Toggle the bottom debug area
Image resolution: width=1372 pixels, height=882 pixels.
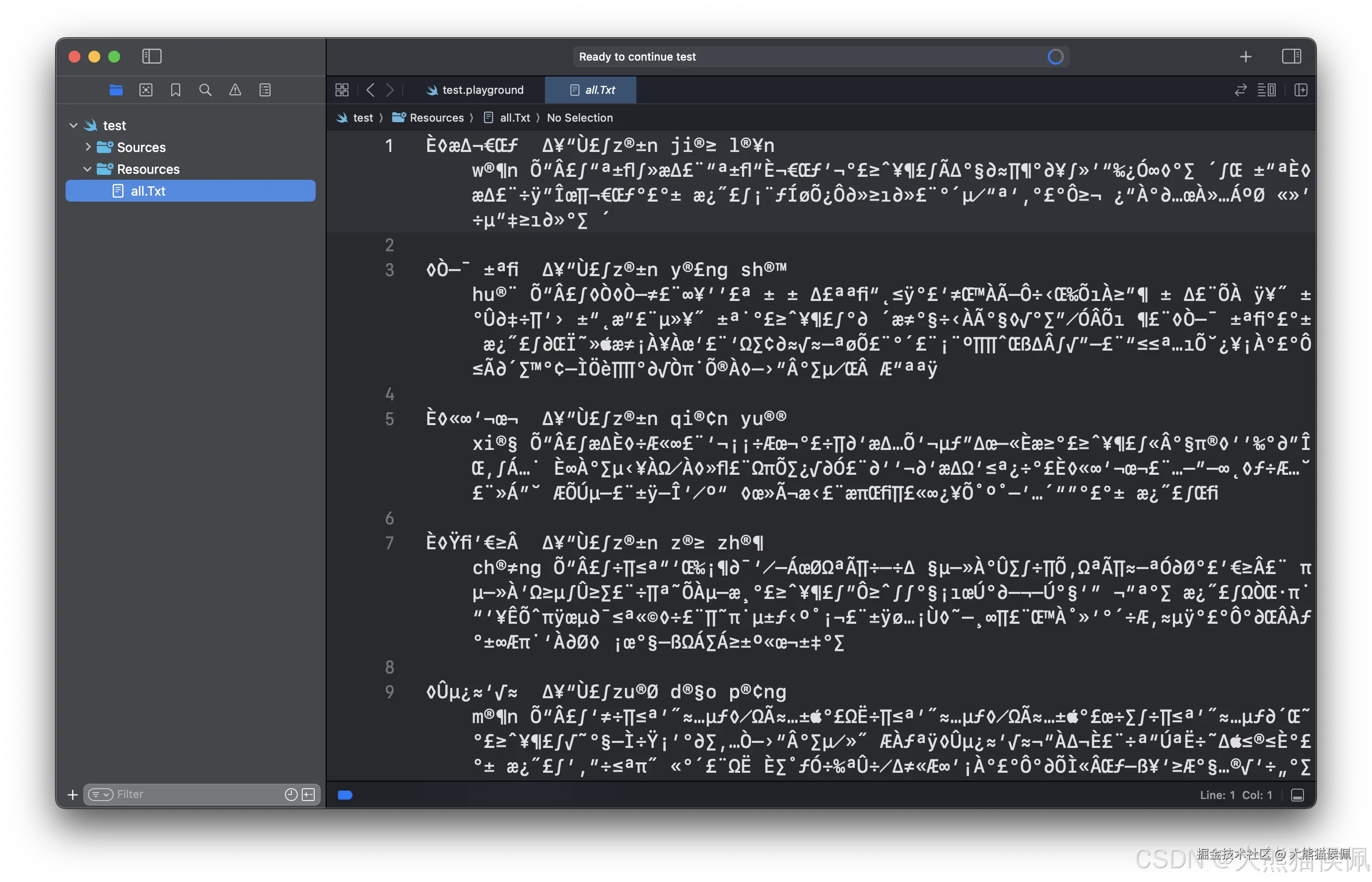click(x=1298, y=795)
